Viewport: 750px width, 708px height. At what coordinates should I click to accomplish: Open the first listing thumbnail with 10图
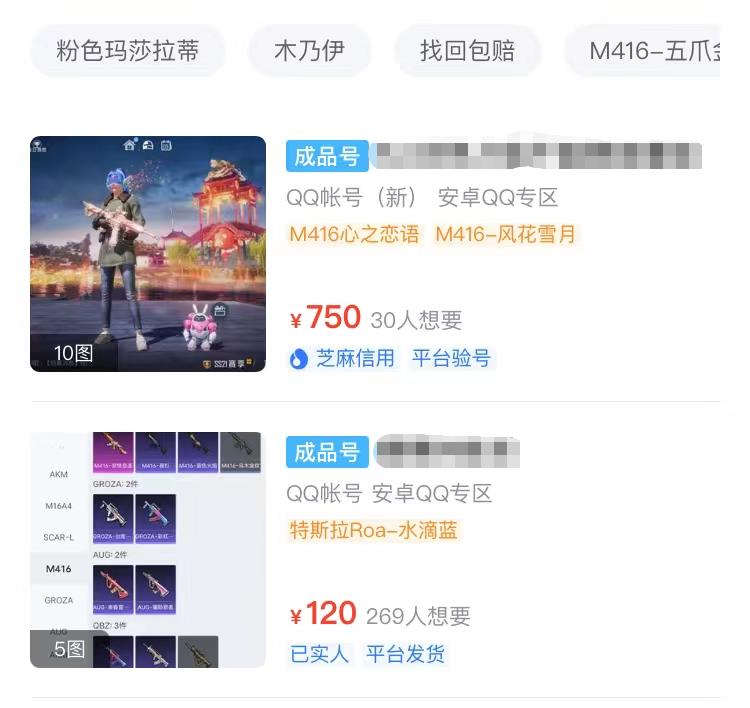148,254
